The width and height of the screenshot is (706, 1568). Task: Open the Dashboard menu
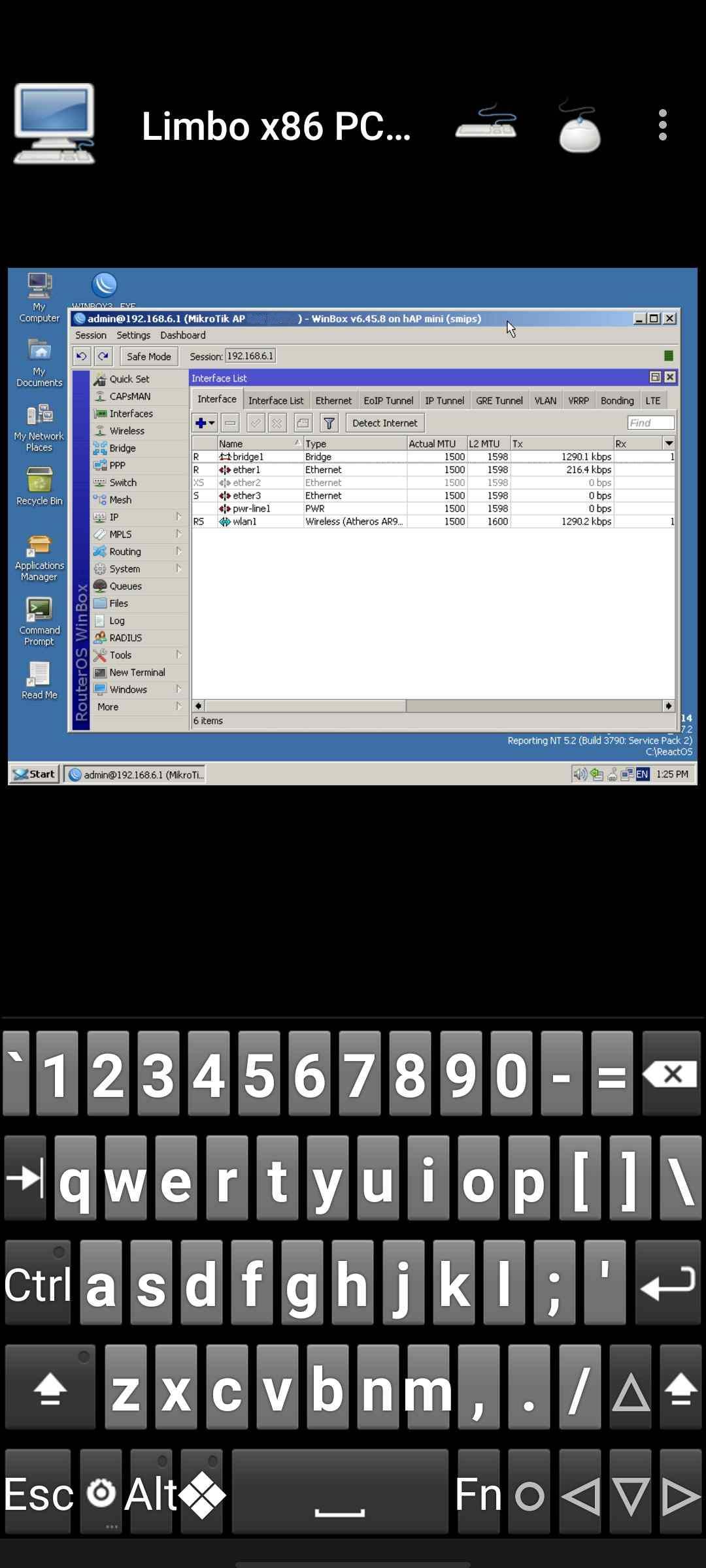(183, 335)
